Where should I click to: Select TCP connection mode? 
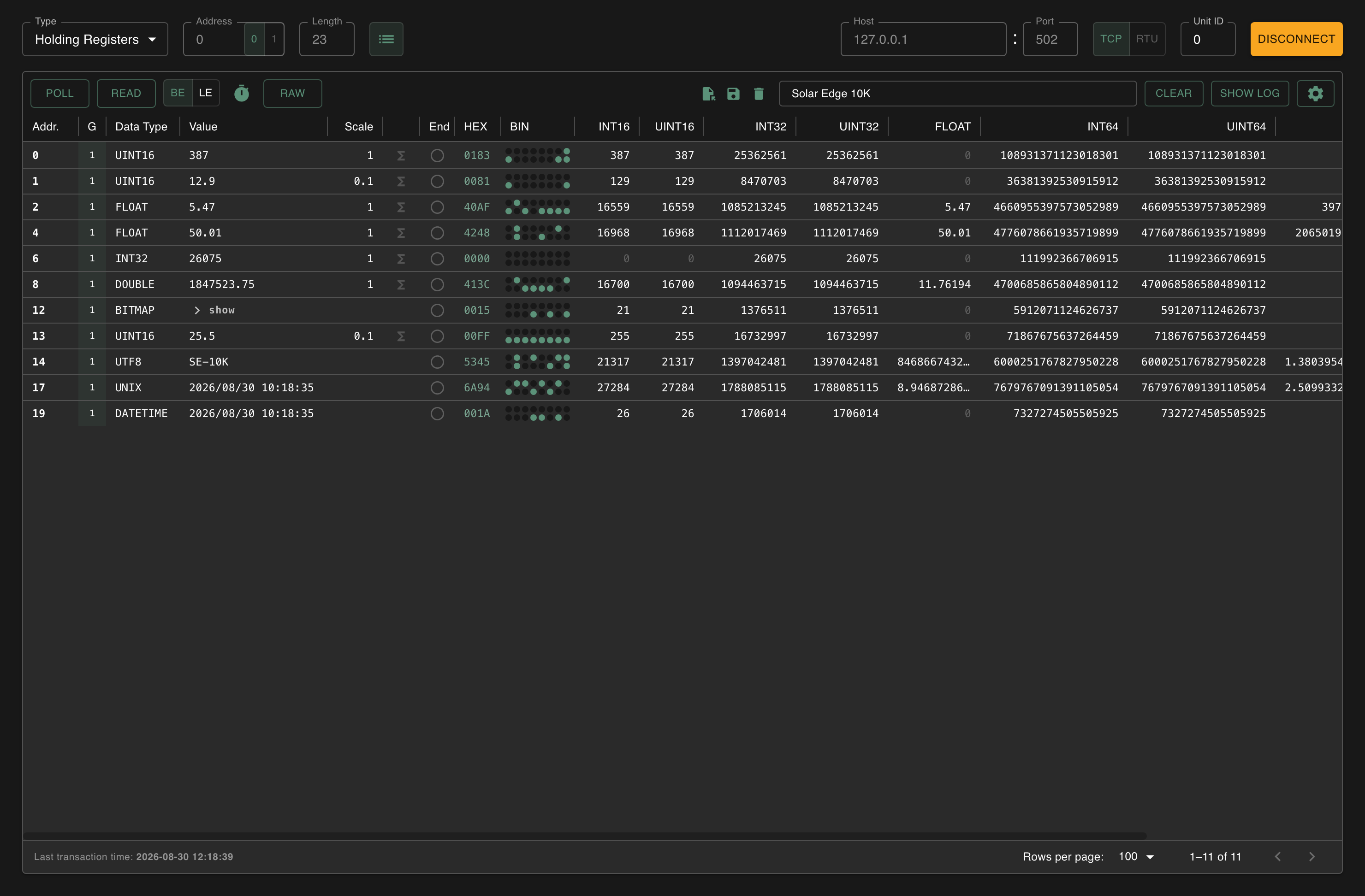point(1111,39)
